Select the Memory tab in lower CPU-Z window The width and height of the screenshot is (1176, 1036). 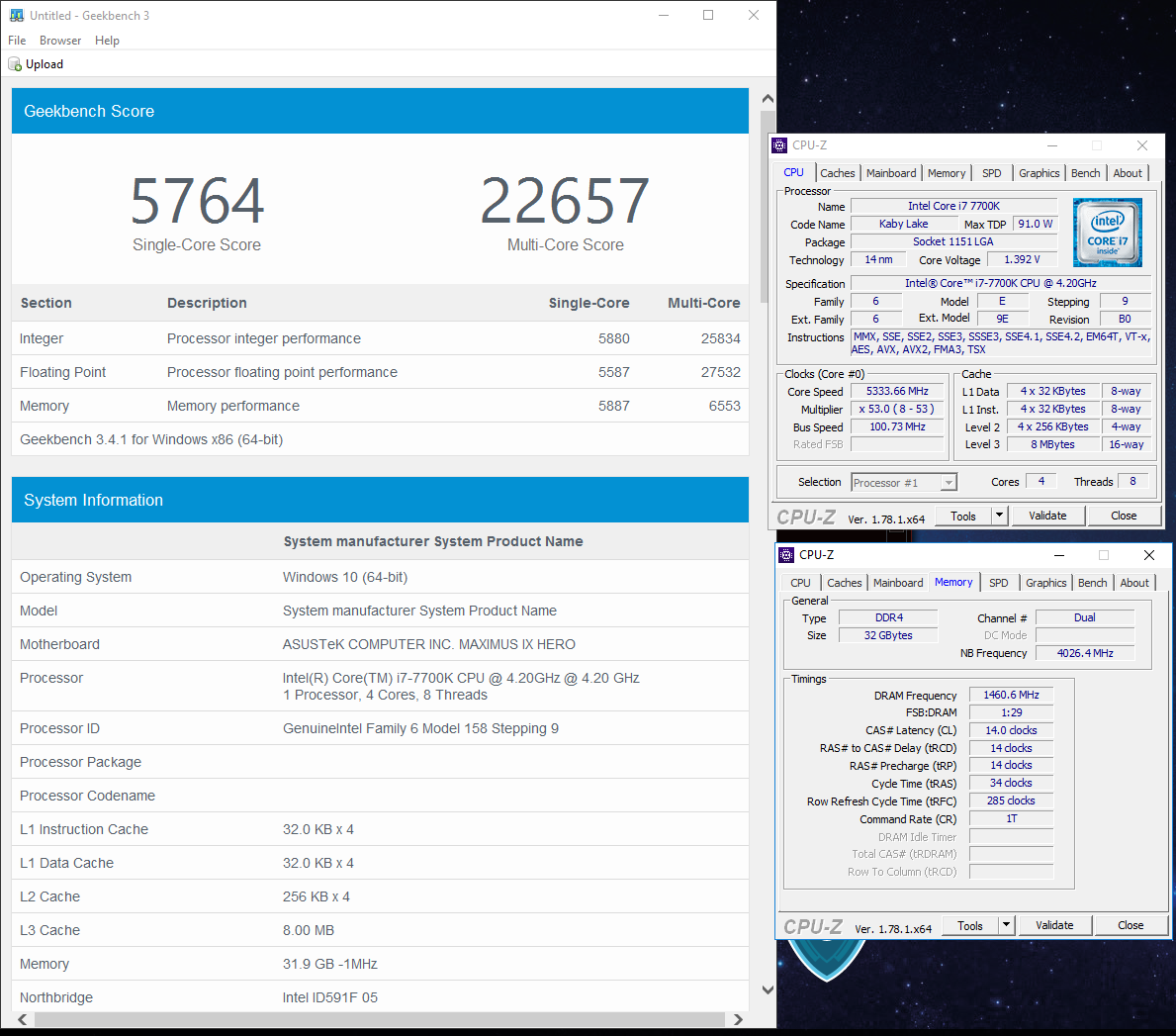(953, 582)
